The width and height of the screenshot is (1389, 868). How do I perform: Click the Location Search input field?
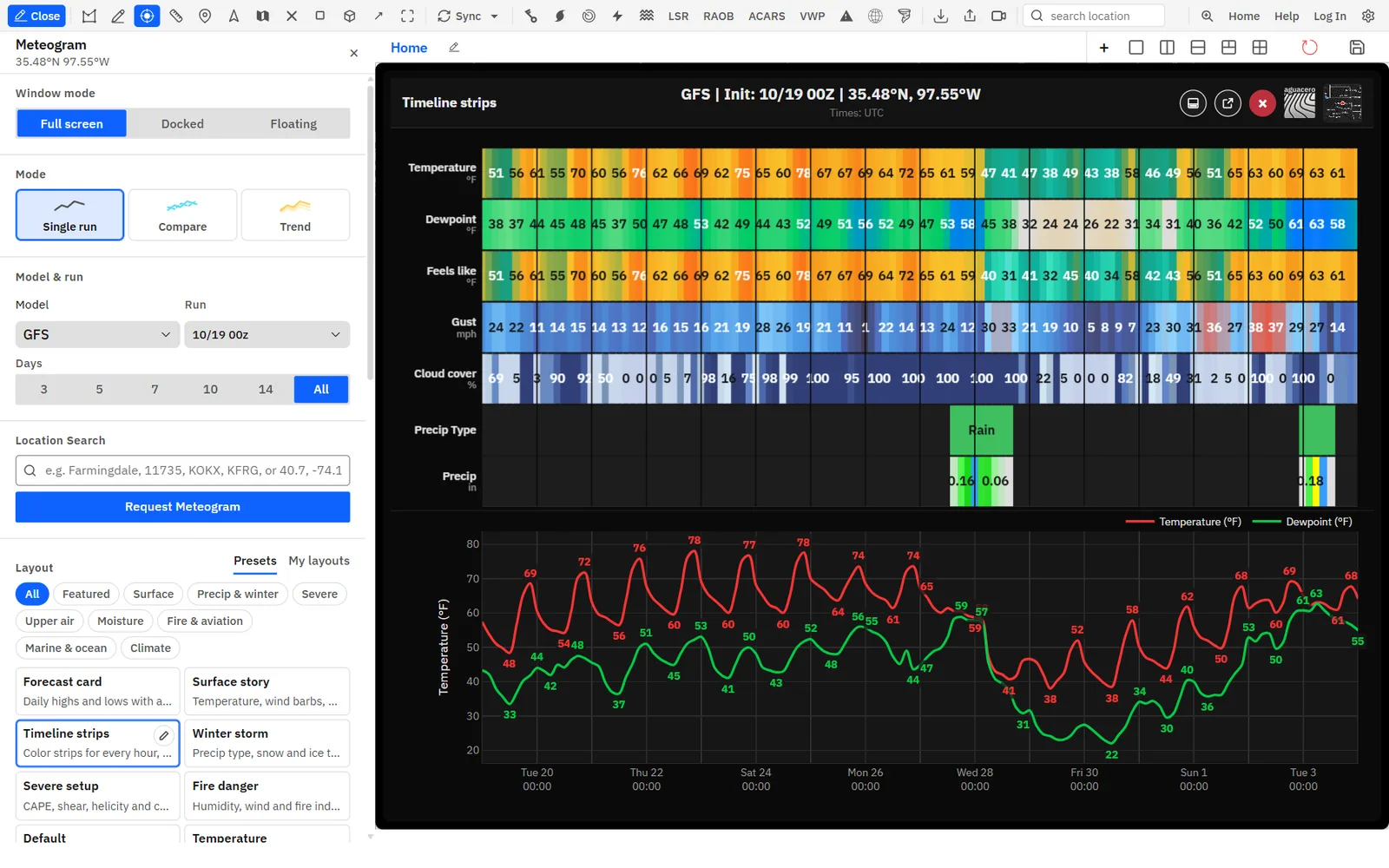[182, 470]
